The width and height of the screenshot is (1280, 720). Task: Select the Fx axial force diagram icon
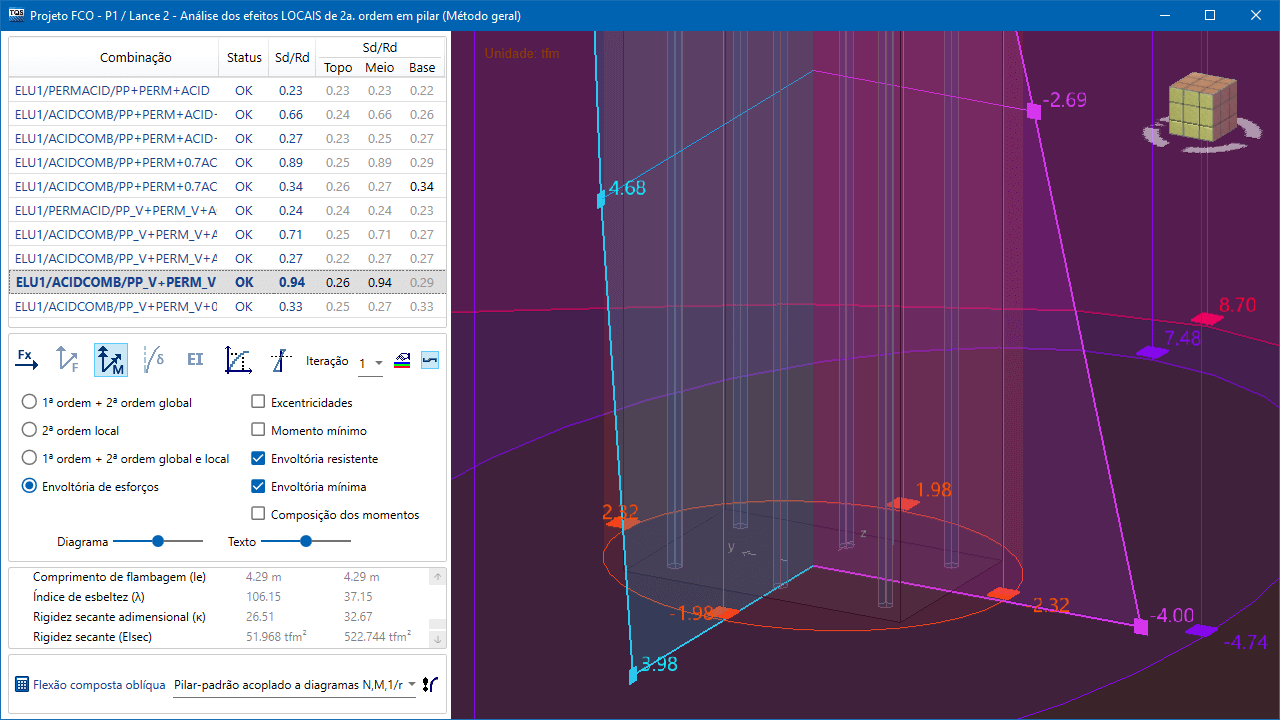[x=27, y=360]
